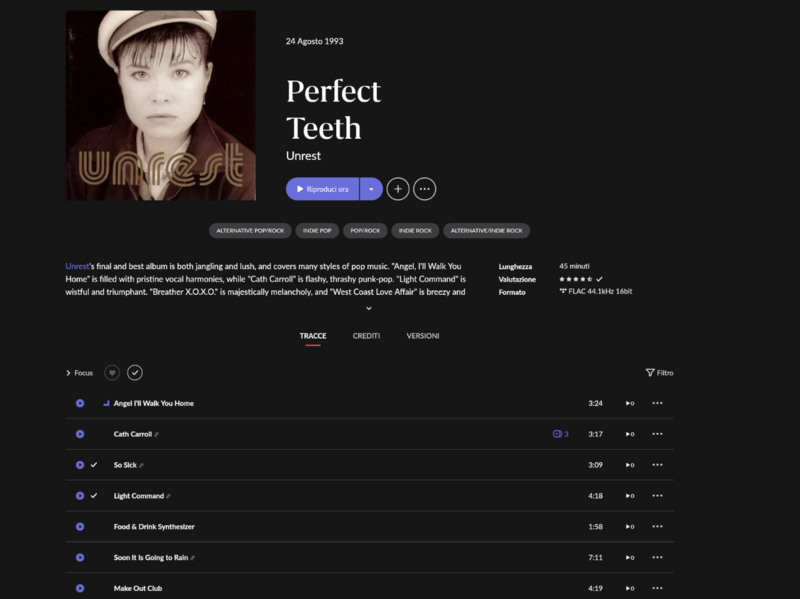Viewport: 800px width, 599px height.
Task: Toggle circled checkmark filter near Focus
Action: click(135, 373)
